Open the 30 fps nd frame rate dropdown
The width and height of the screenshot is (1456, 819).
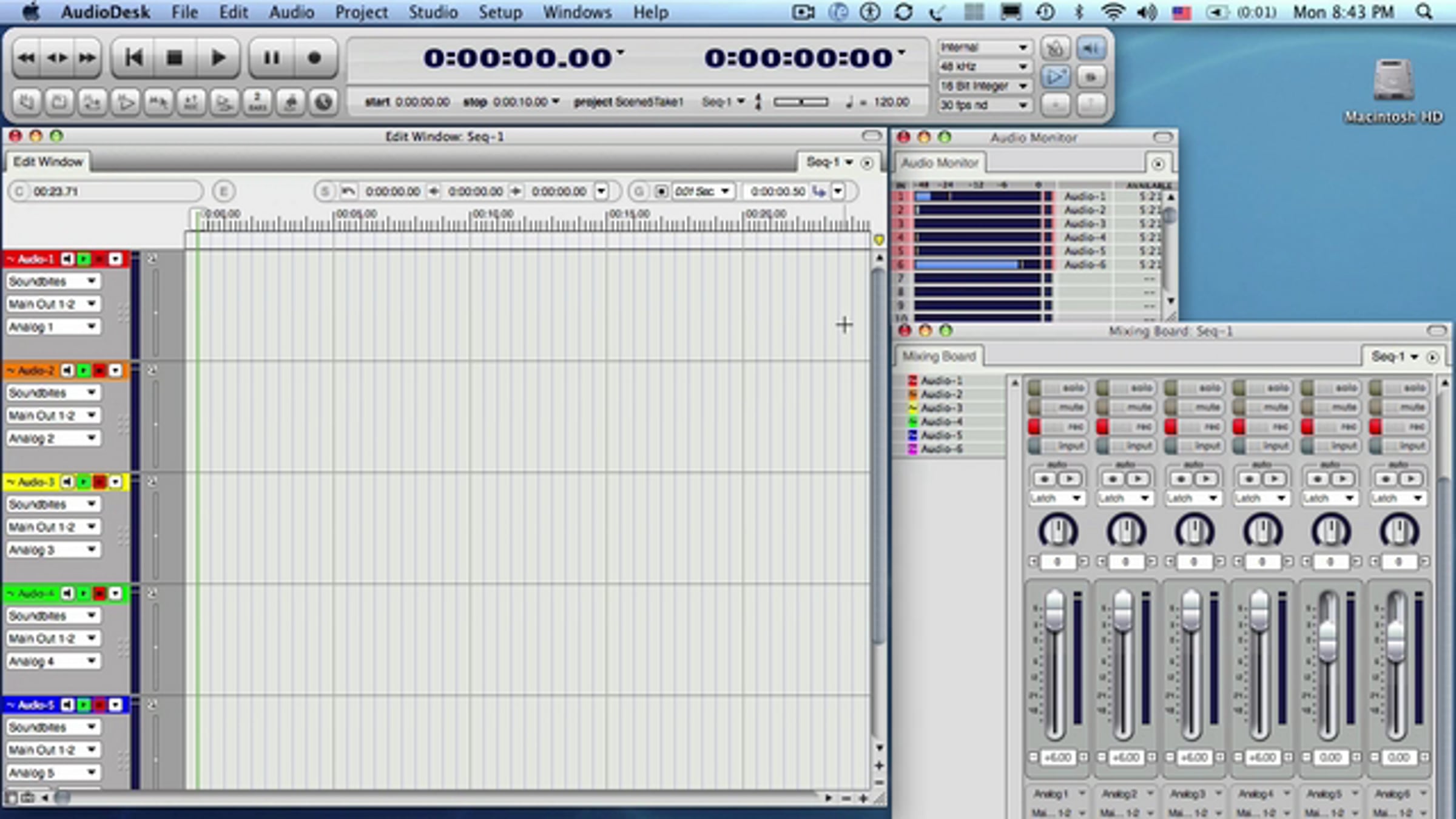point(983,105)
